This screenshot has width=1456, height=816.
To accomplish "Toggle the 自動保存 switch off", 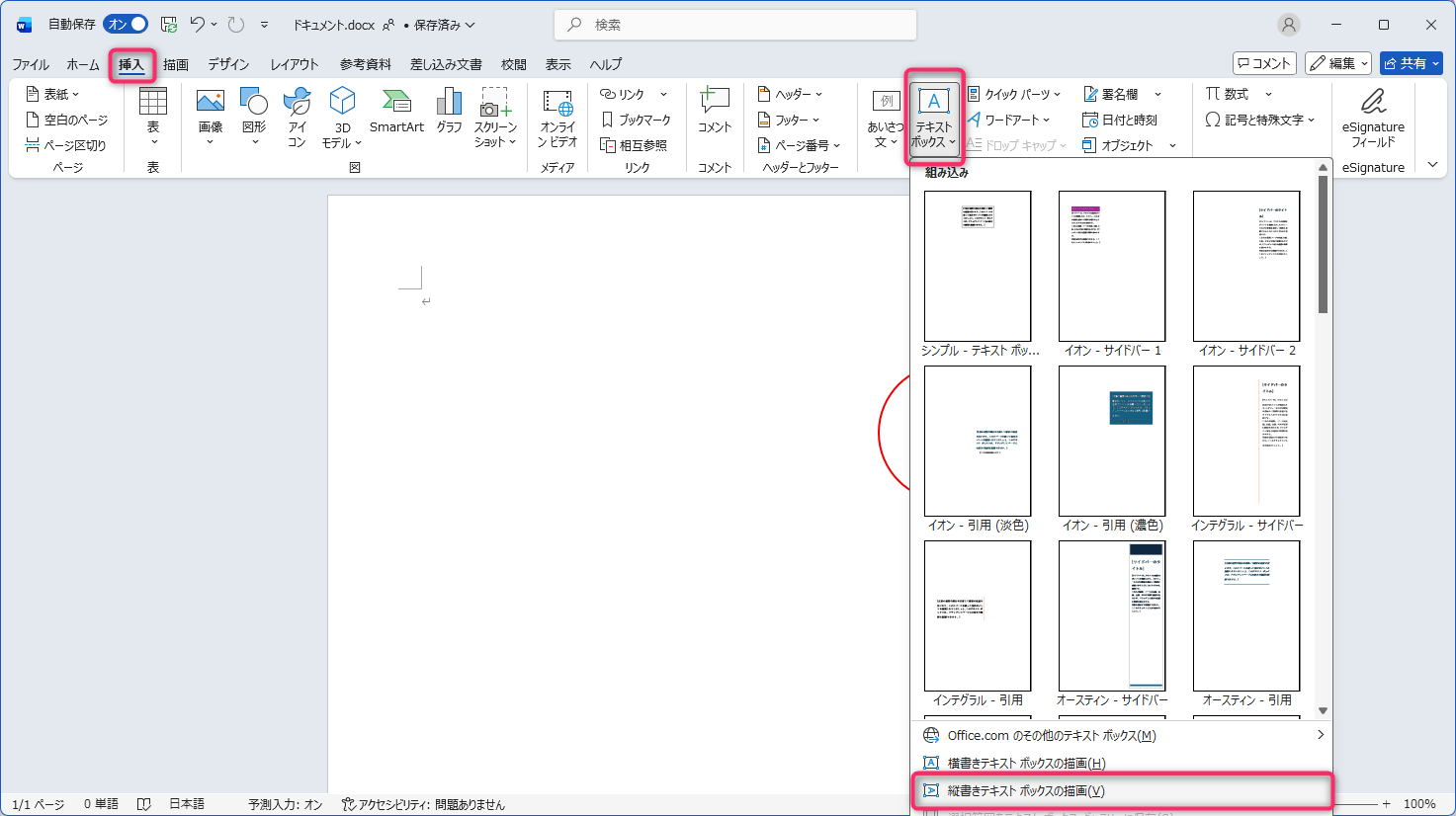I will (126, 25).
